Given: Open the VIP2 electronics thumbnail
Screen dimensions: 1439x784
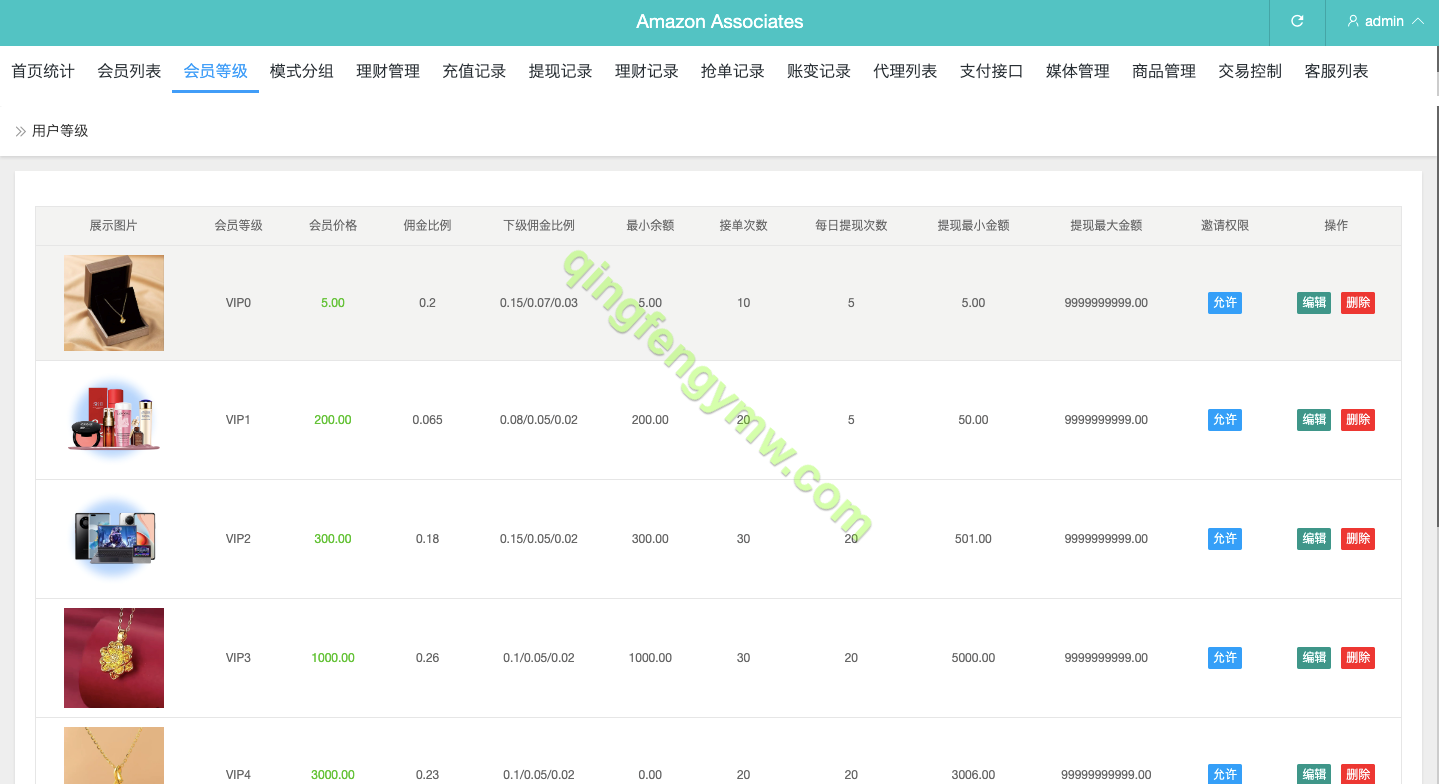Looking at the screenshot, I should click(x=114, y=538).
